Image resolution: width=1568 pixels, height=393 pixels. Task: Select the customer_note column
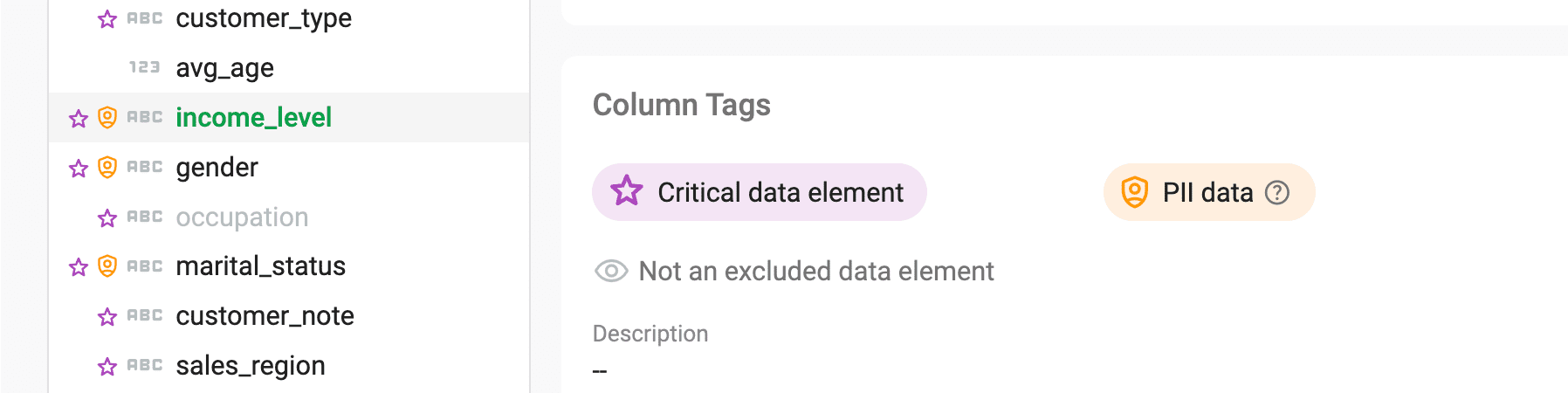[265, 316]
